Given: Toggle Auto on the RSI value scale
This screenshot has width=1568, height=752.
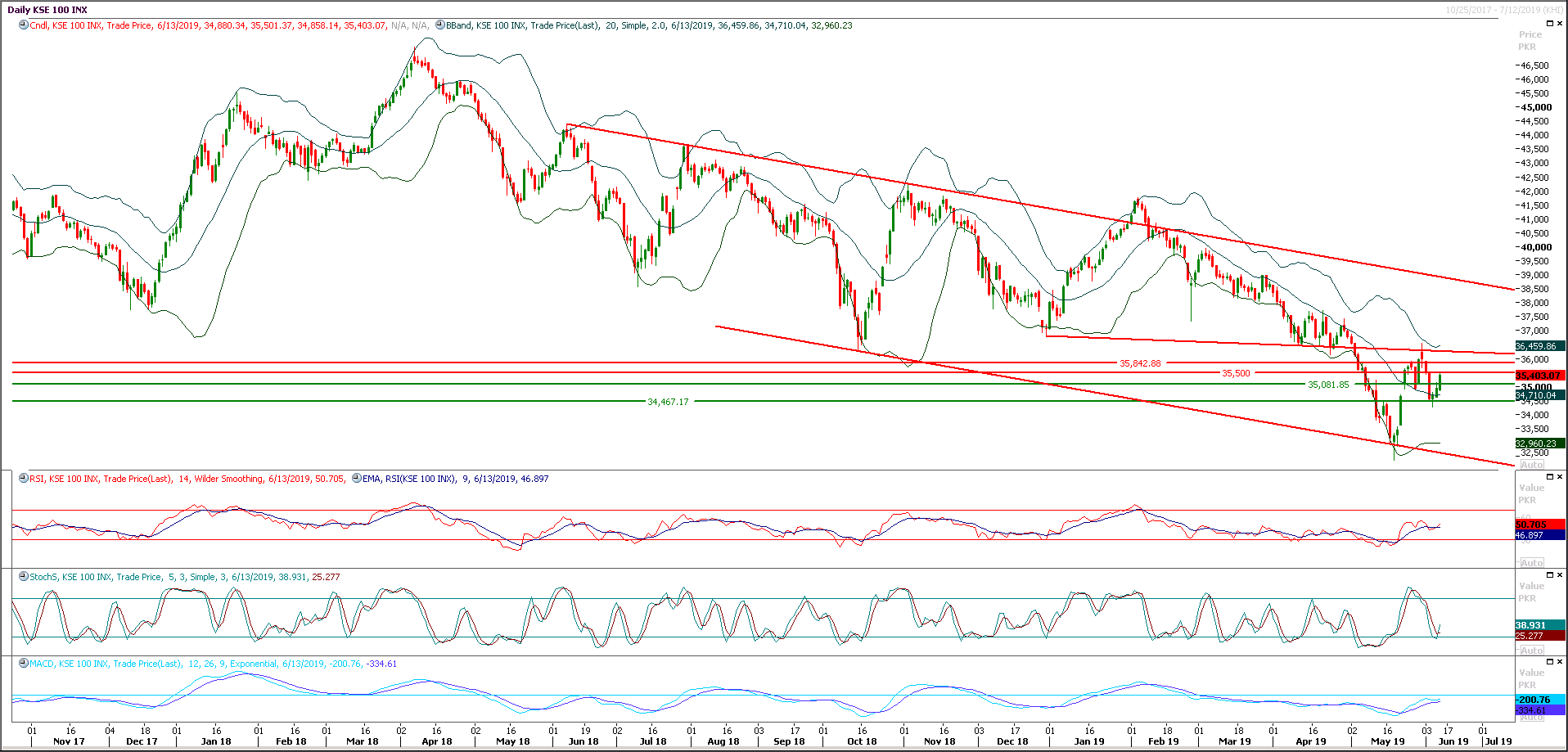Looking at the screenshot, I should [x=1531, y=562].
